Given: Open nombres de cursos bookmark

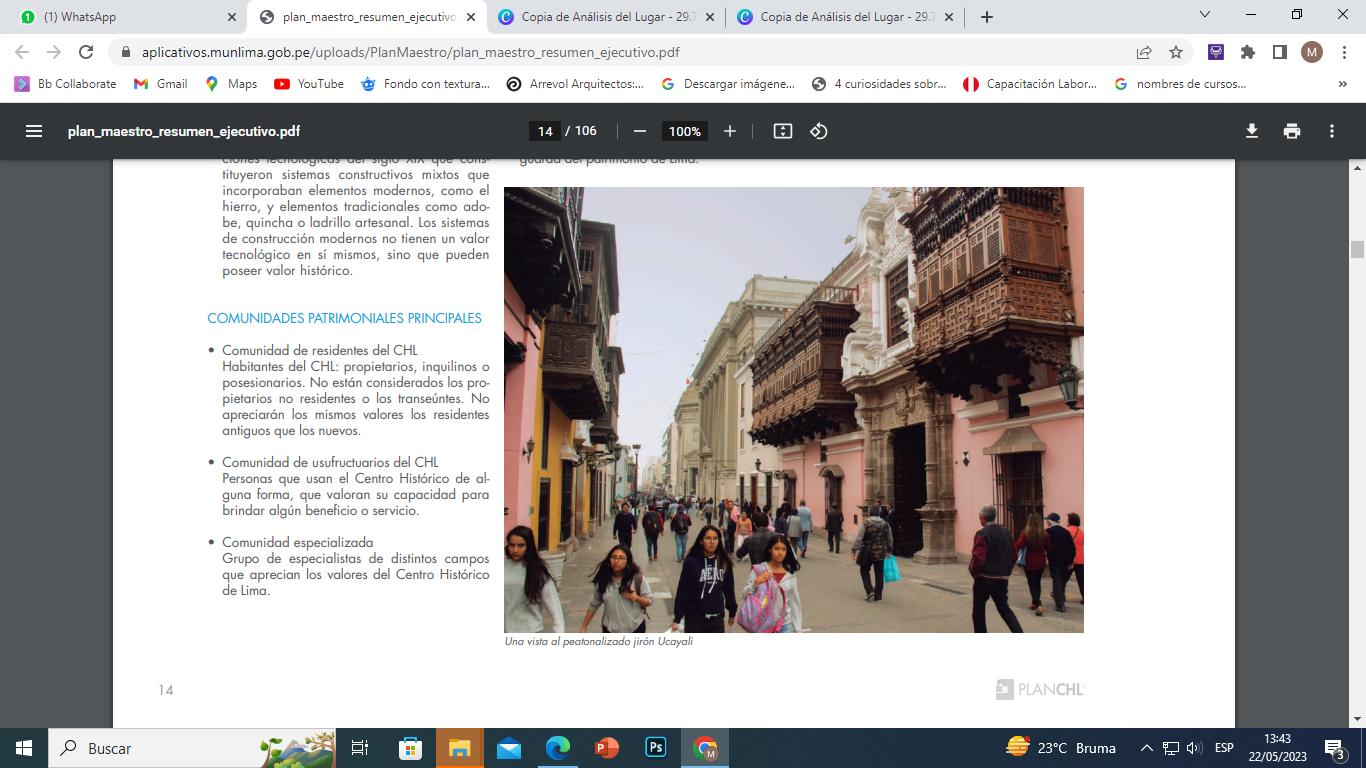Looking at the screenshot, I should coord(1180,84).
